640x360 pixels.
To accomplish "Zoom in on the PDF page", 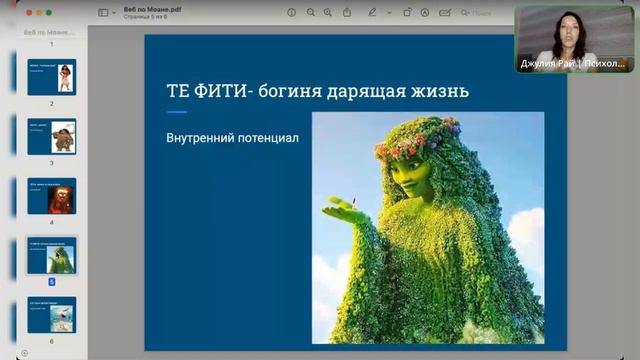I will (328, 13).
